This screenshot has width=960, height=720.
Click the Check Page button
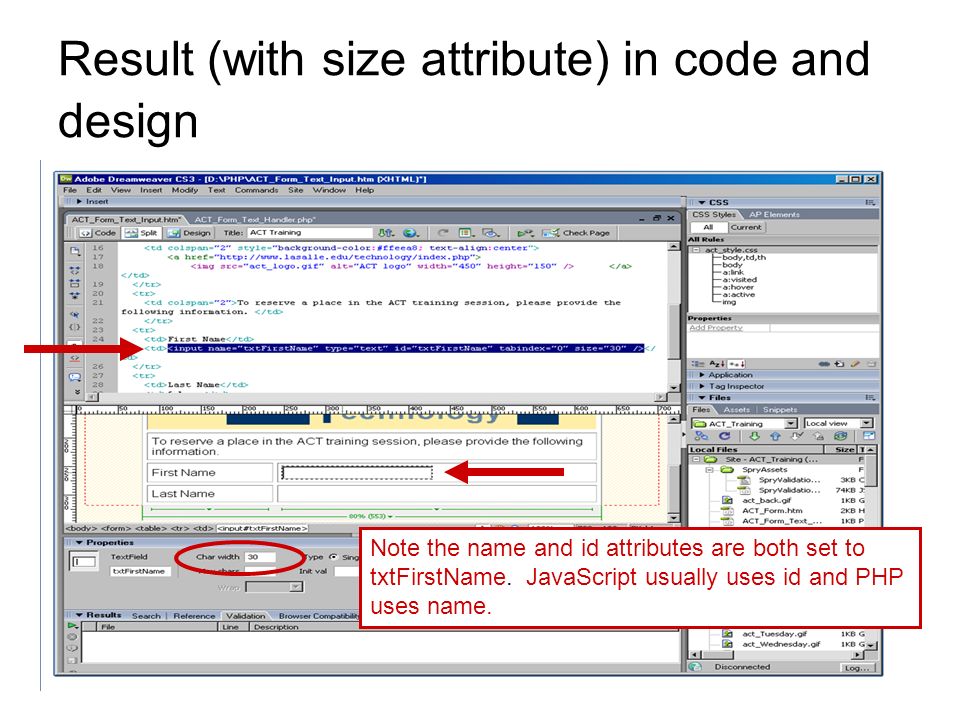click(576, 233)
